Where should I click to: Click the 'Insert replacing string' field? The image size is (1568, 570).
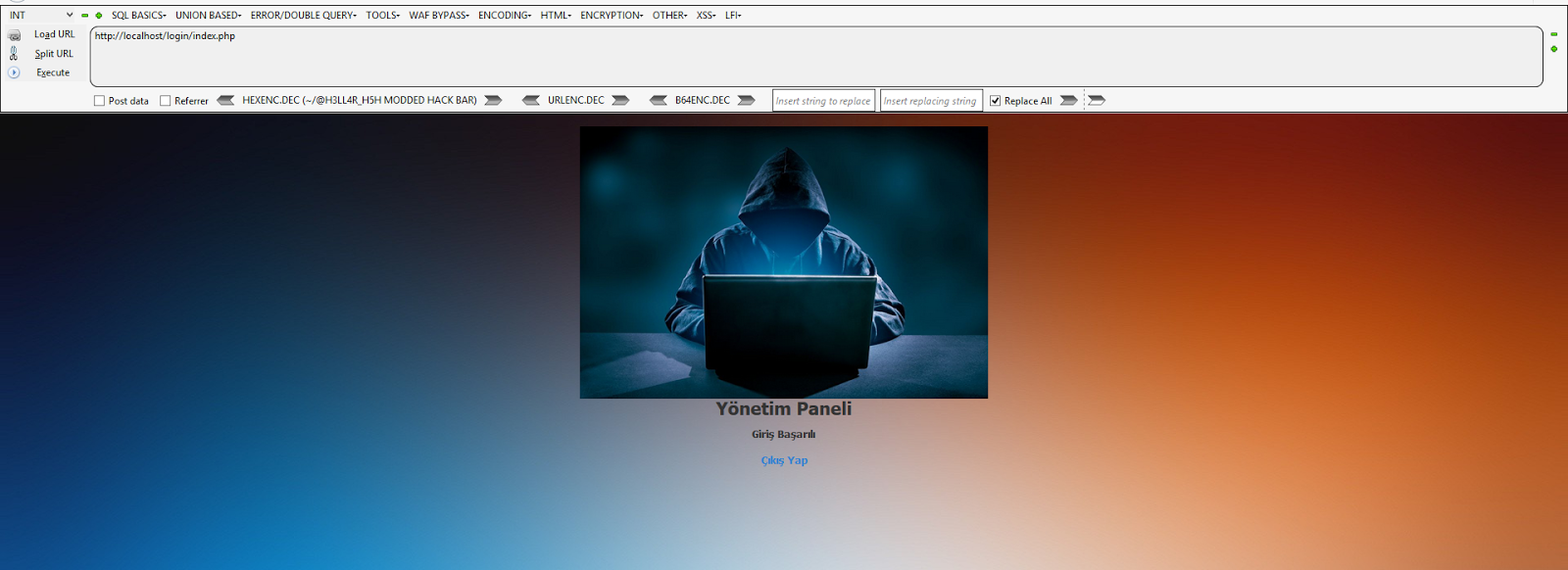pyautogui.click(x=931, y=101)
